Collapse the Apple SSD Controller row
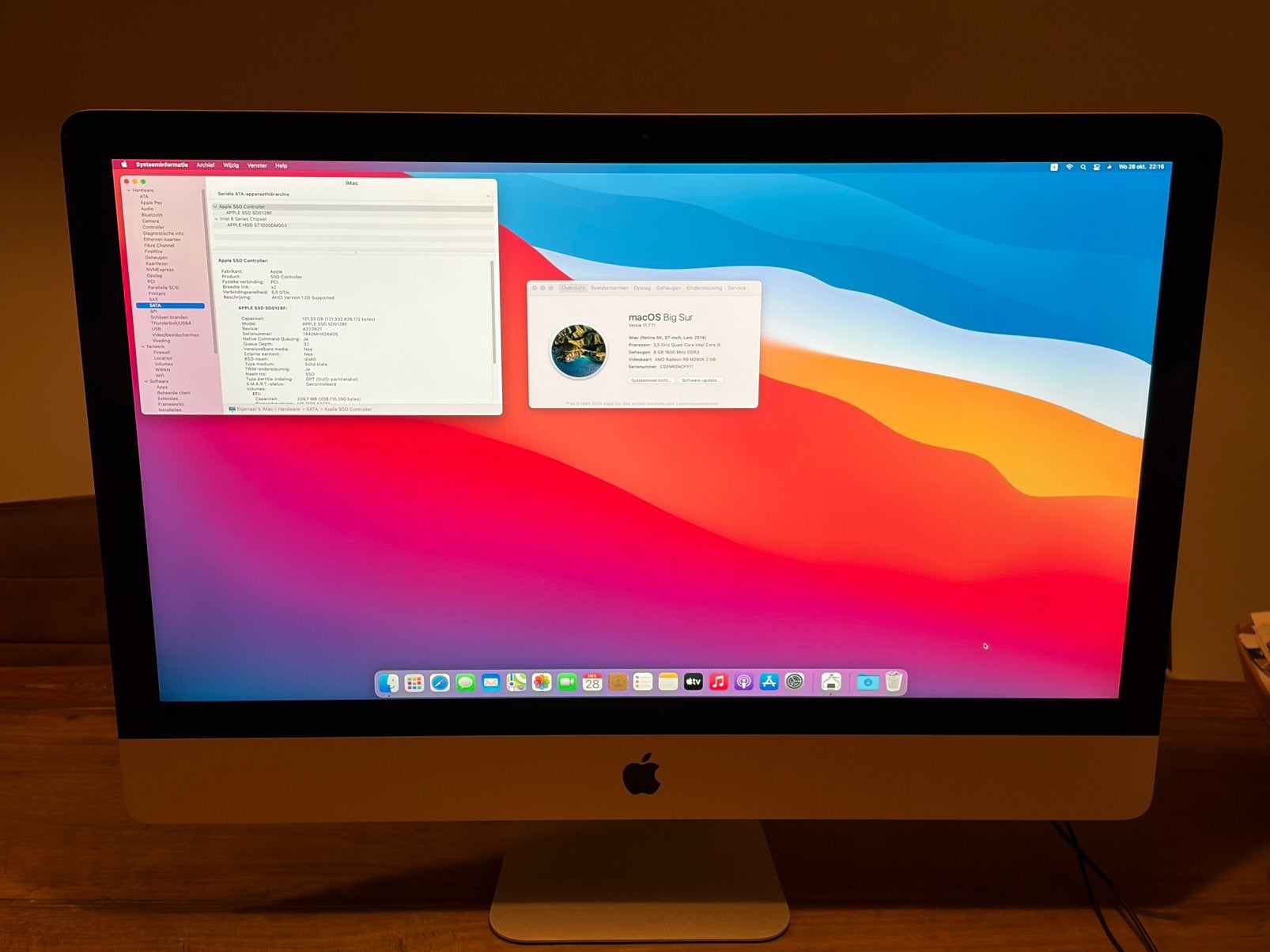 [215, 206]
